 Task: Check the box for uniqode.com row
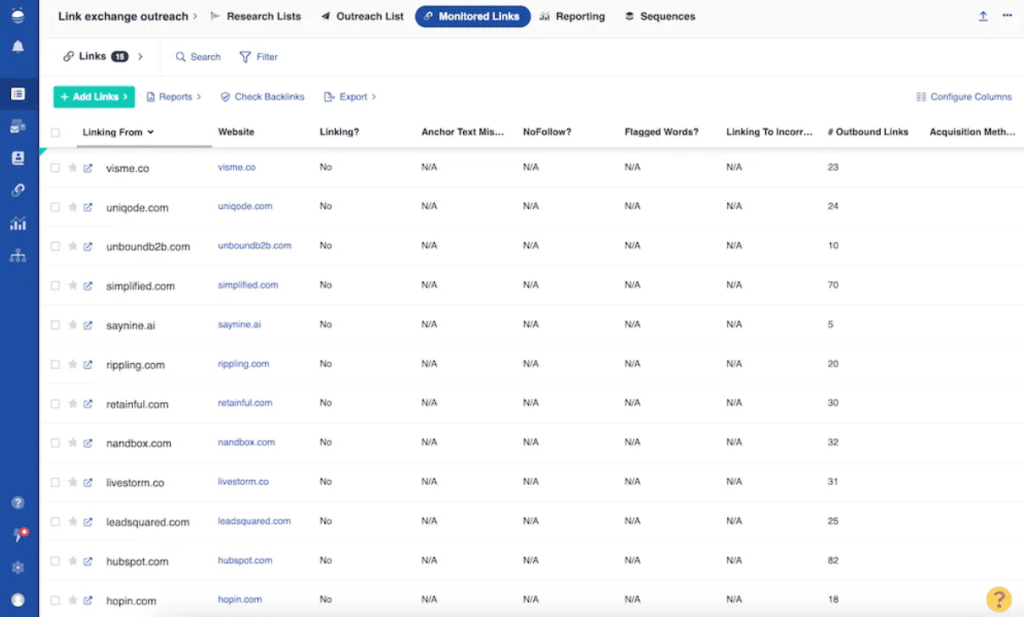tap(56, 207)
